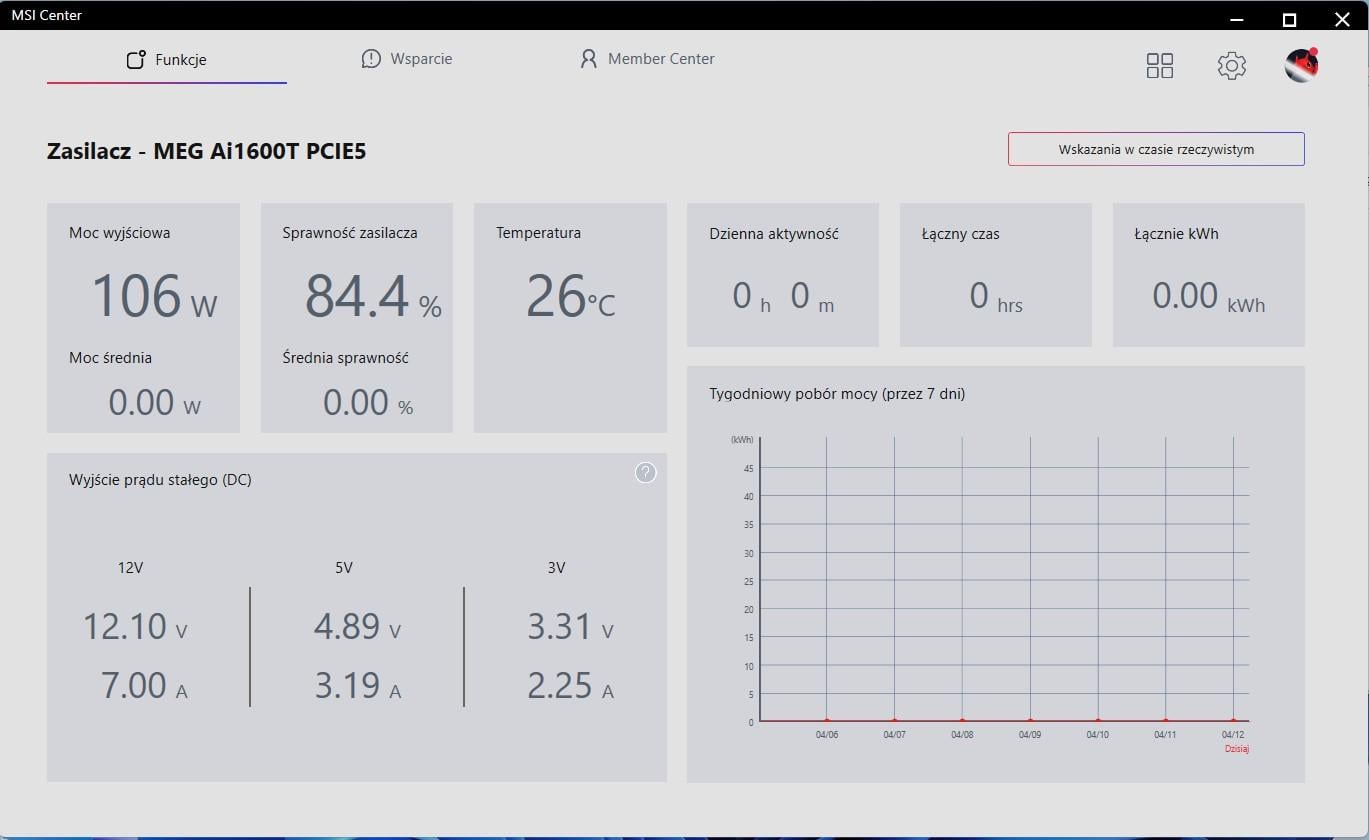This screenshot has height=840, width=1369.
Task: Click the 2.25 A current reading
Action: [x=570, y=686]
